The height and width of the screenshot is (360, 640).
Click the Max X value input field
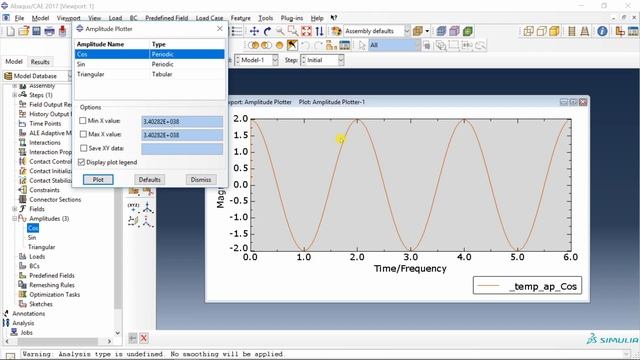click(182, 135)
